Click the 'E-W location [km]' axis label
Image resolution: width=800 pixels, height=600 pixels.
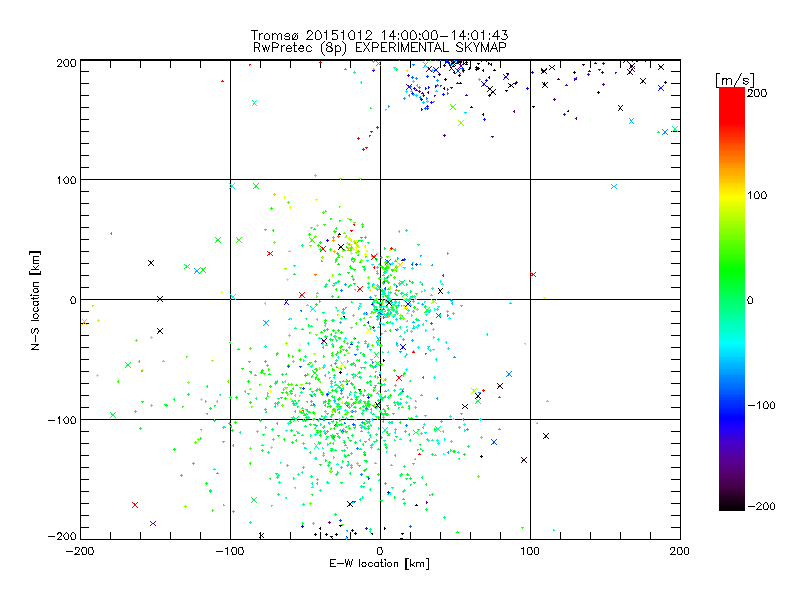379,564
